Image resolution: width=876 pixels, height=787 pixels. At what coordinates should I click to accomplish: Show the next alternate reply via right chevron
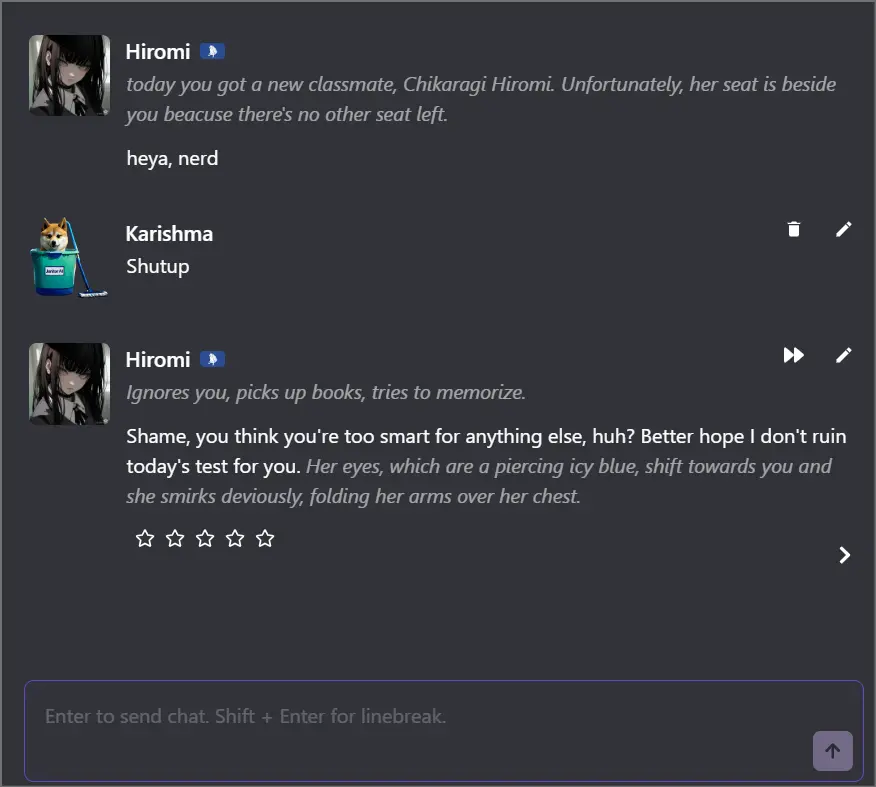pos(843,554)
